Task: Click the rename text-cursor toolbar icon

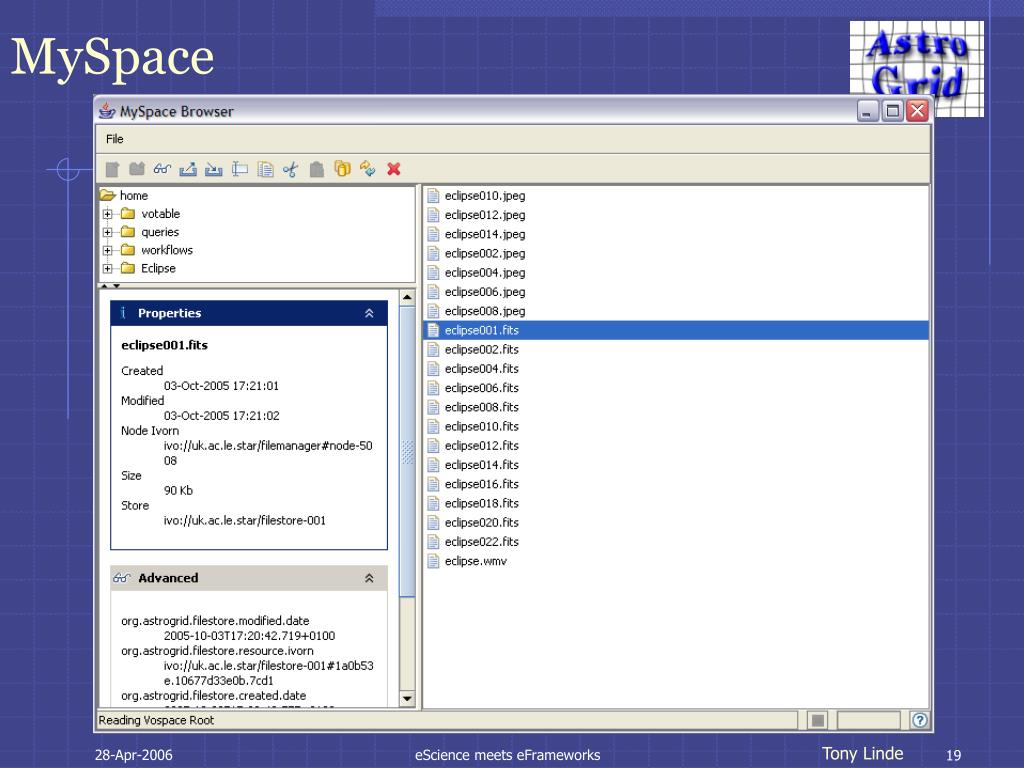Action: (x=240, y=169)
